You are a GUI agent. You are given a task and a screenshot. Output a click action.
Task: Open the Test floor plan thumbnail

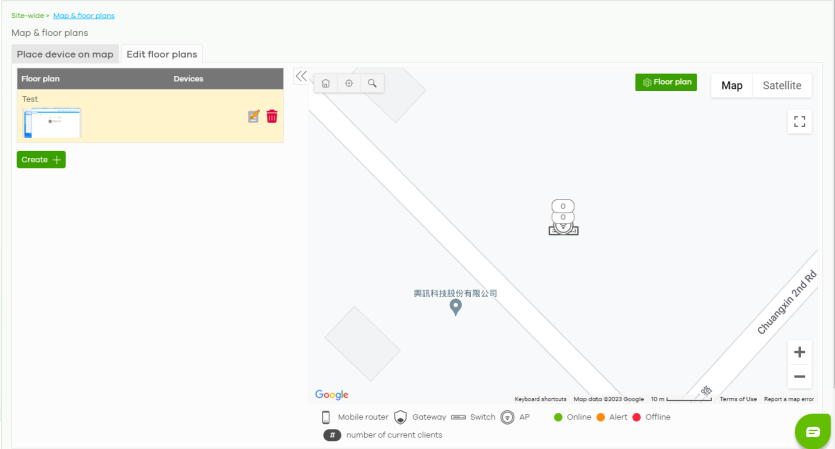(52, 123)
